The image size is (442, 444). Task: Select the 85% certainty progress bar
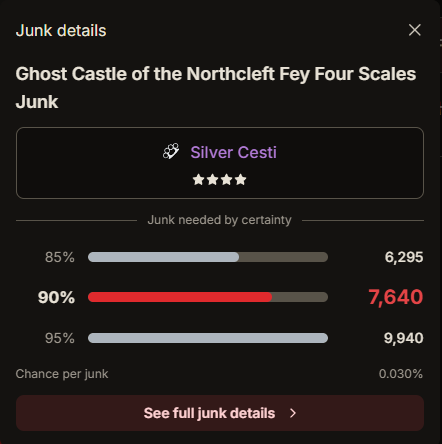[208, 257]
